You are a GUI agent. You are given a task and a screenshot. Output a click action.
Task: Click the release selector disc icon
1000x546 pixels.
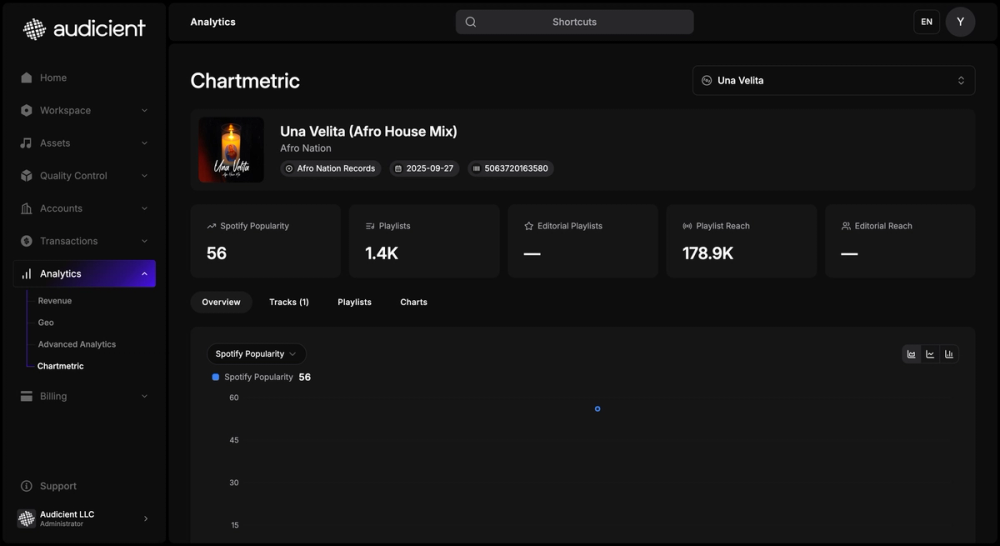707,80
